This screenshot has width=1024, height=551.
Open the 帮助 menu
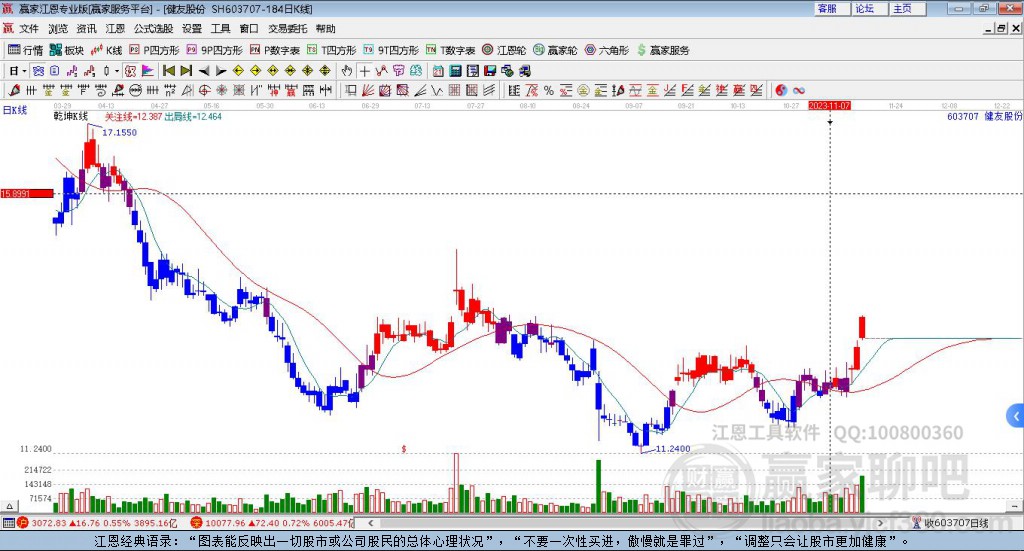[325, 28]
